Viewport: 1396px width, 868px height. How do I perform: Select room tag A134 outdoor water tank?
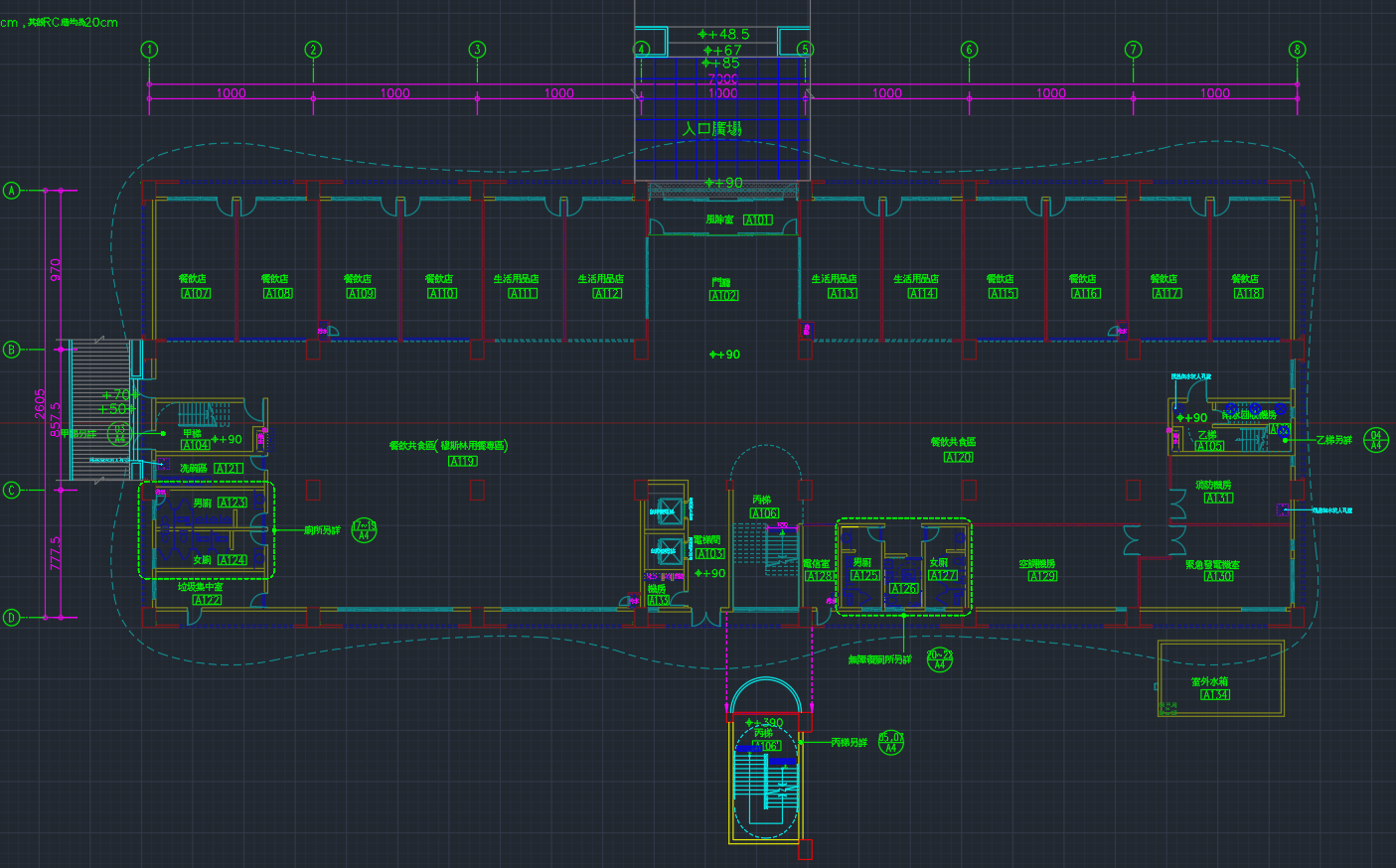pos(1214,694)
